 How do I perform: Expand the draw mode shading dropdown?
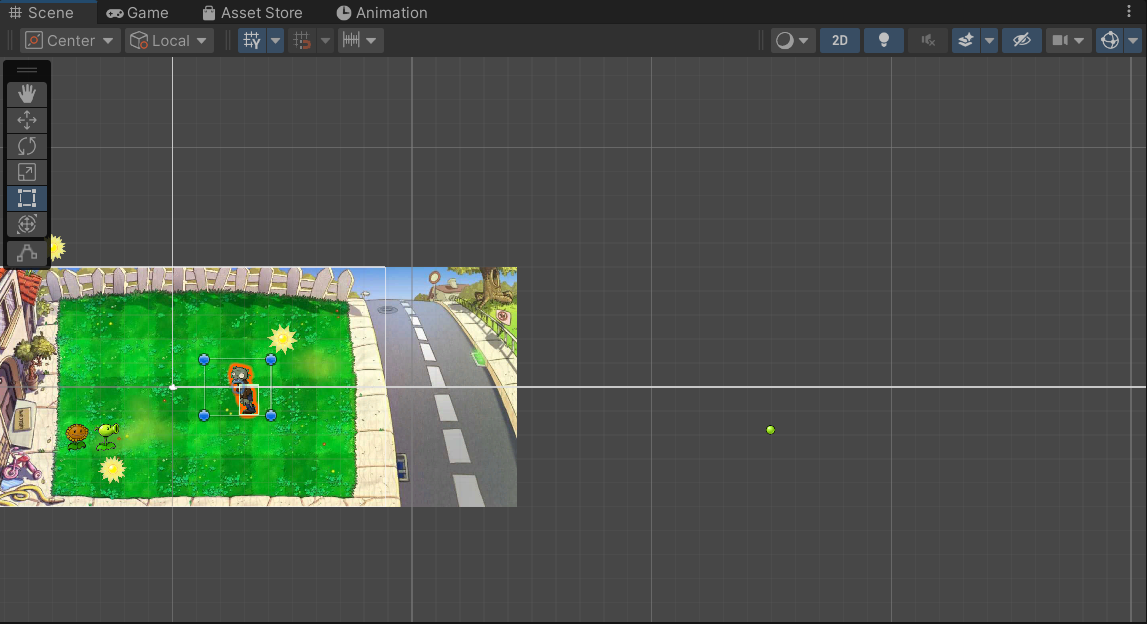(793, 41)
